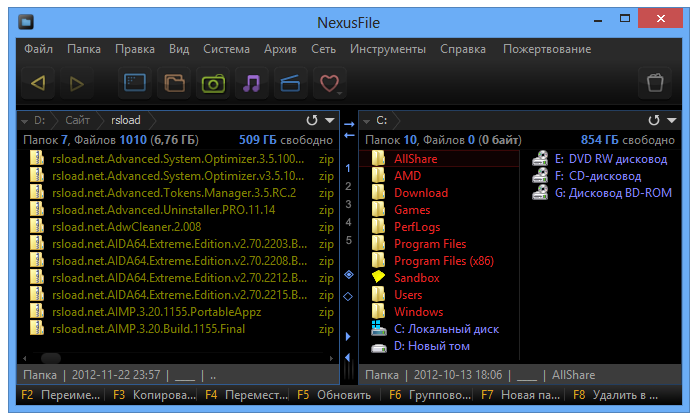Click F3 Копирова... button
The height and width of the screenshot is (413, 690).
(154, 395)
